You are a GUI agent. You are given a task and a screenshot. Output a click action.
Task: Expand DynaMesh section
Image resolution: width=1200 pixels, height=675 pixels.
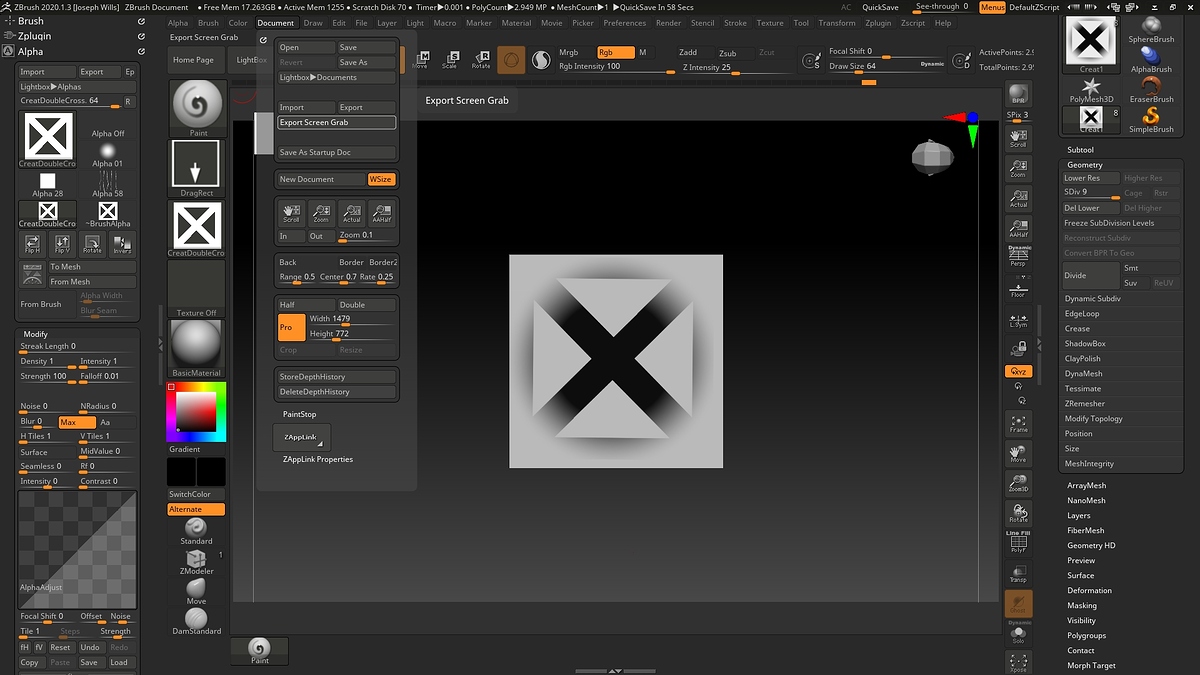[1083, 373]
